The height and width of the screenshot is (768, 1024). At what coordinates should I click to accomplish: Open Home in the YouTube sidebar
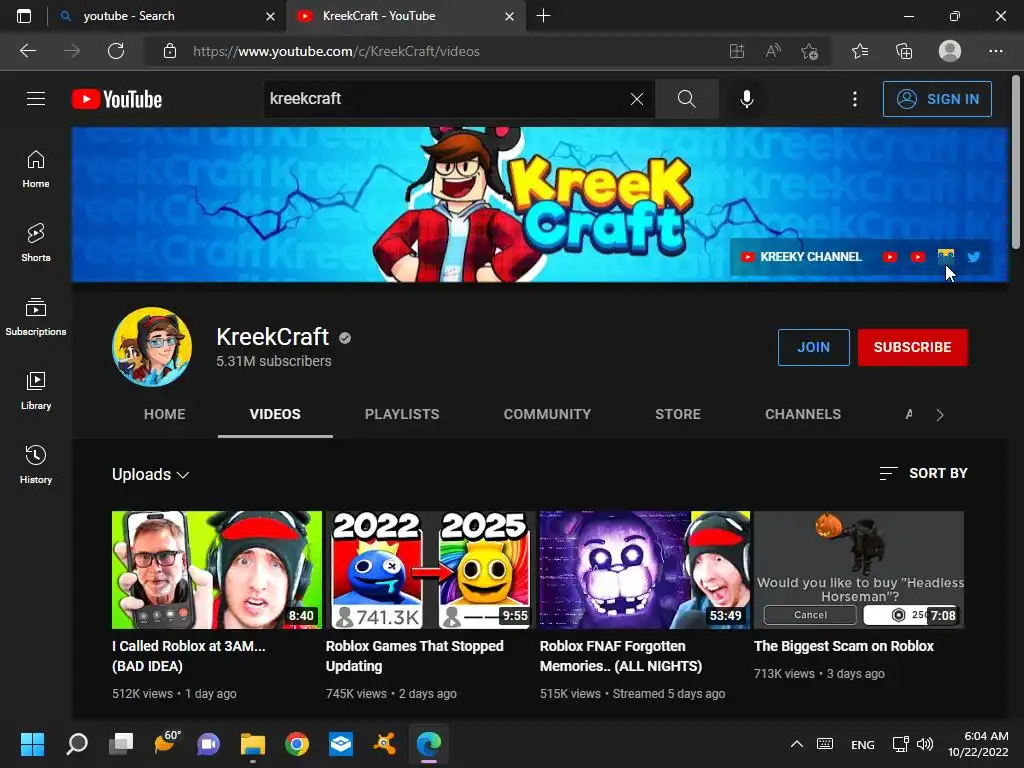tap(36, 168)
